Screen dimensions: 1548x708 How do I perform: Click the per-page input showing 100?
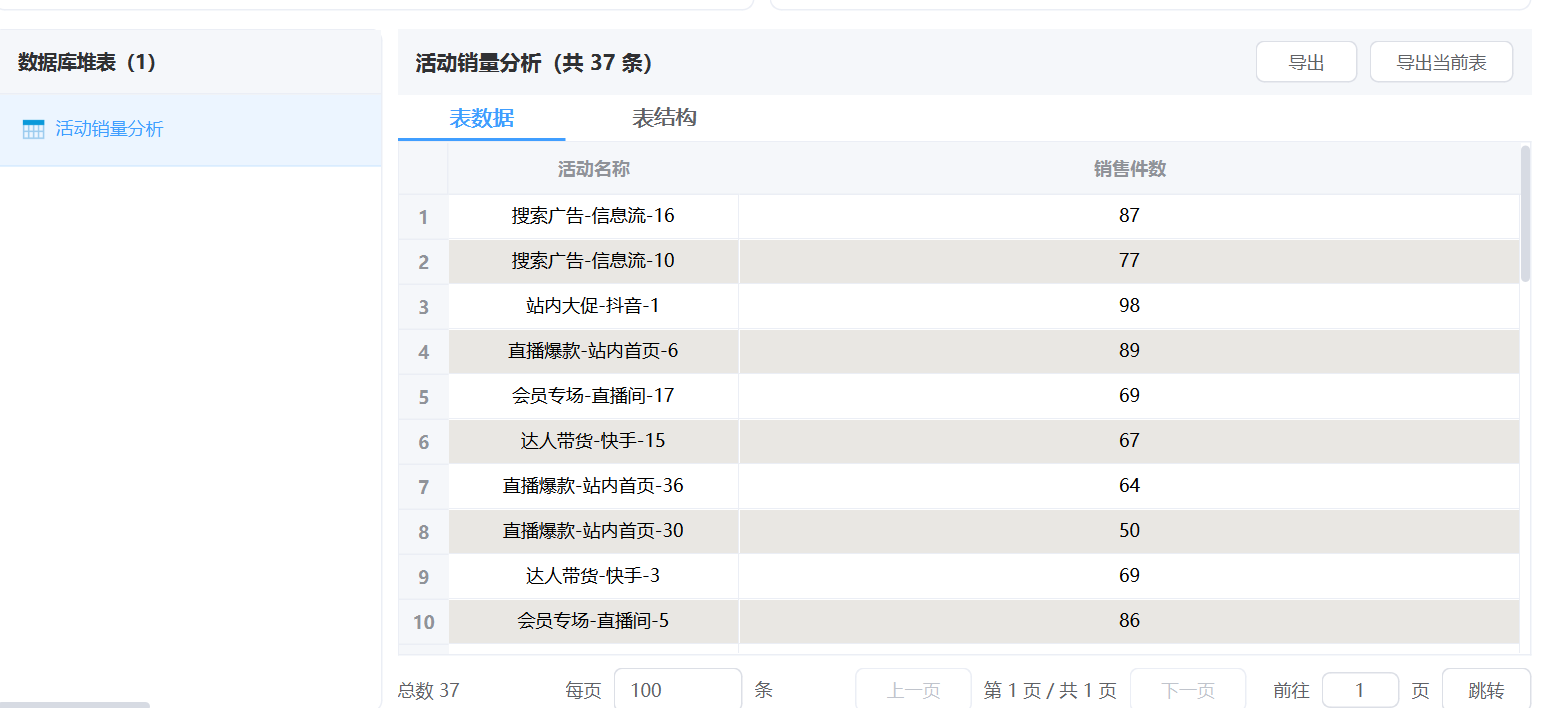[x=677, y=690]
